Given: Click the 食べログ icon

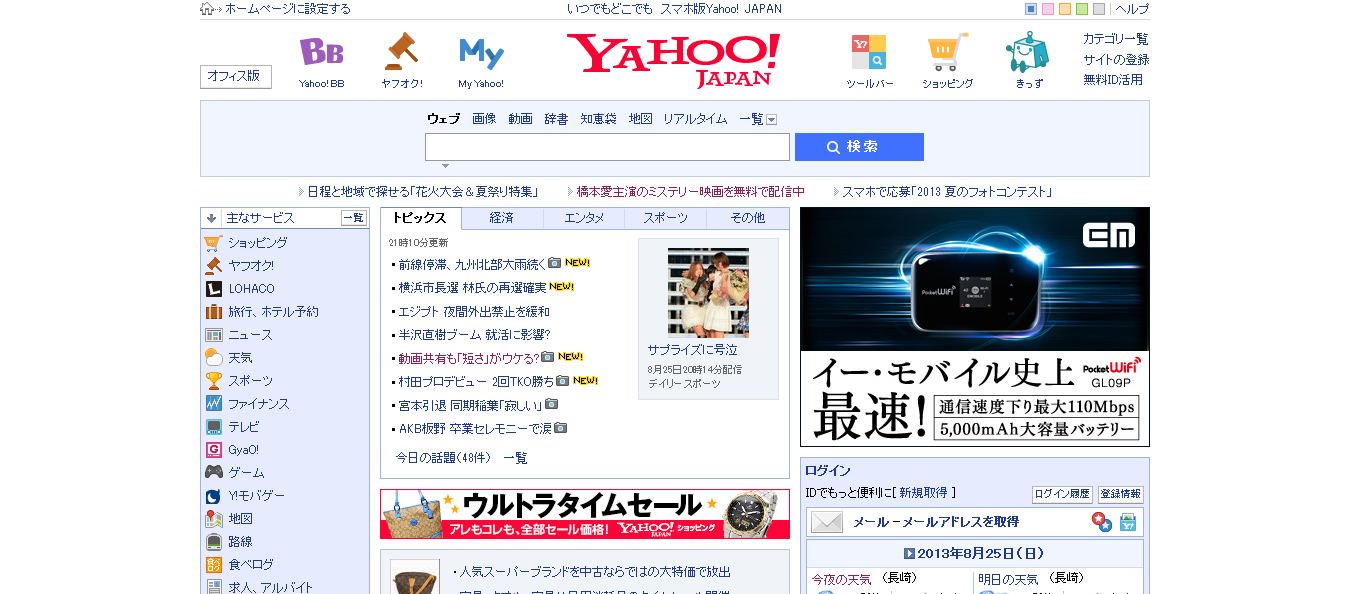Looking at the screenshot, I should pos(213,564).
